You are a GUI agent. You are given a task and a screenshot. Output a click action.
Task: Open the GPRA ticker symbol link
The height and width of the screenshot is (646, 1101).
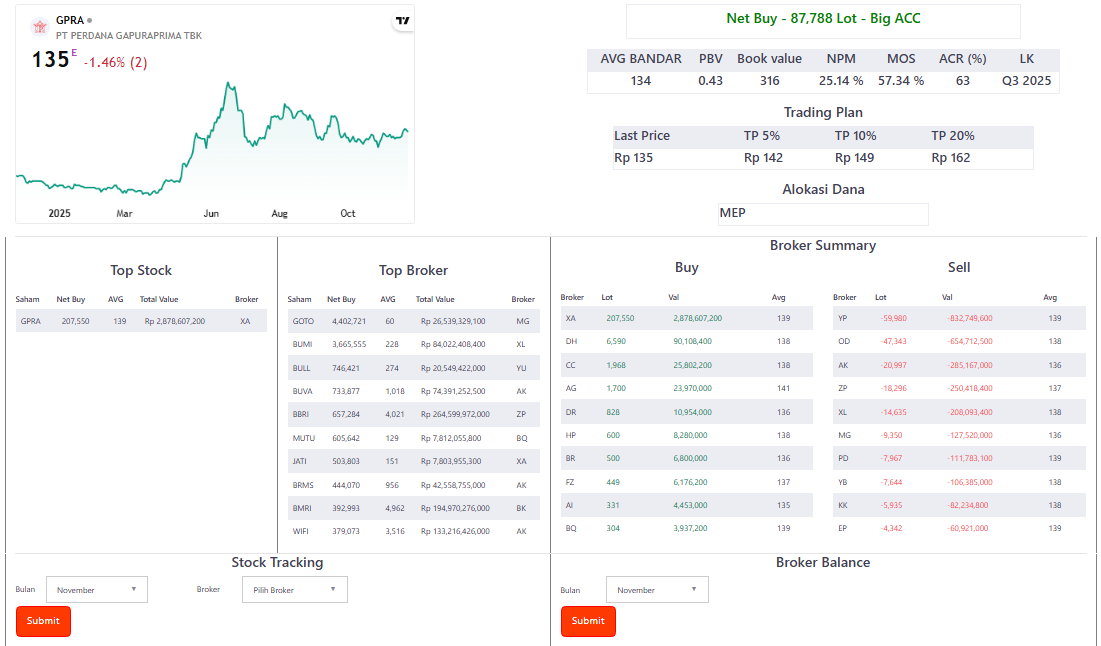coord(69,20)
